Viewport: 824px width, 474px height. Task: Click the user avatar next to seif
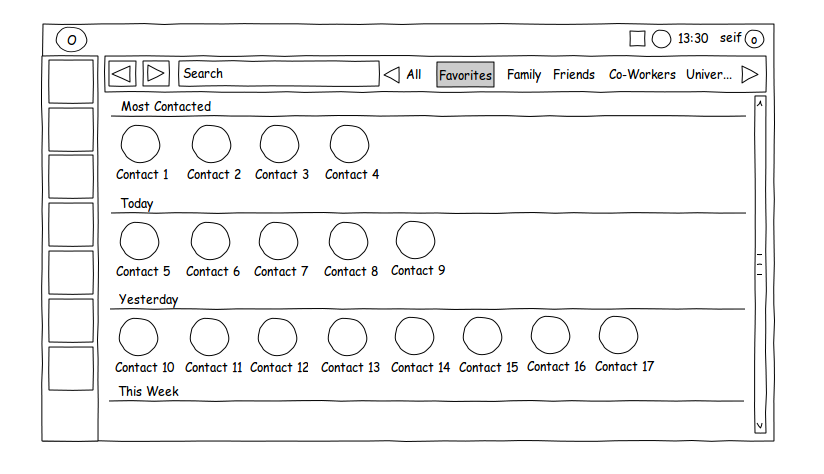click(754, 40)
